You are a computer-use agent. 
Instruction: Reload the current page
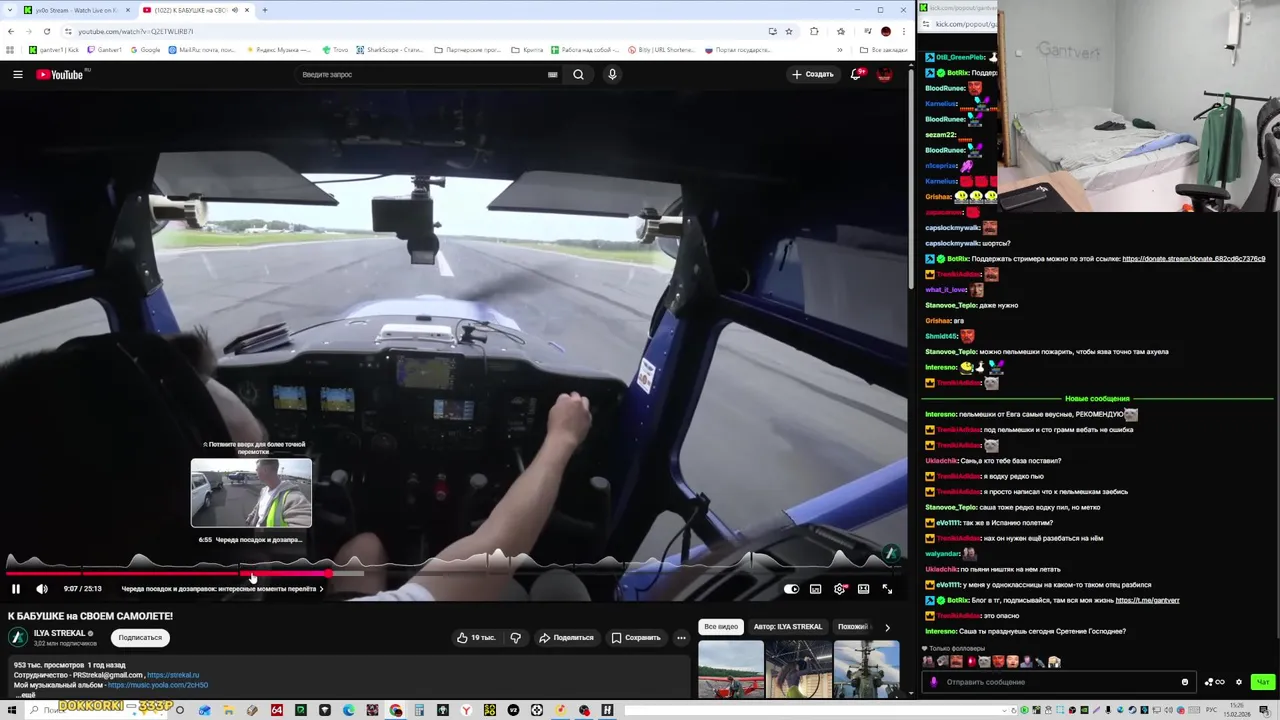pos(46,31)
